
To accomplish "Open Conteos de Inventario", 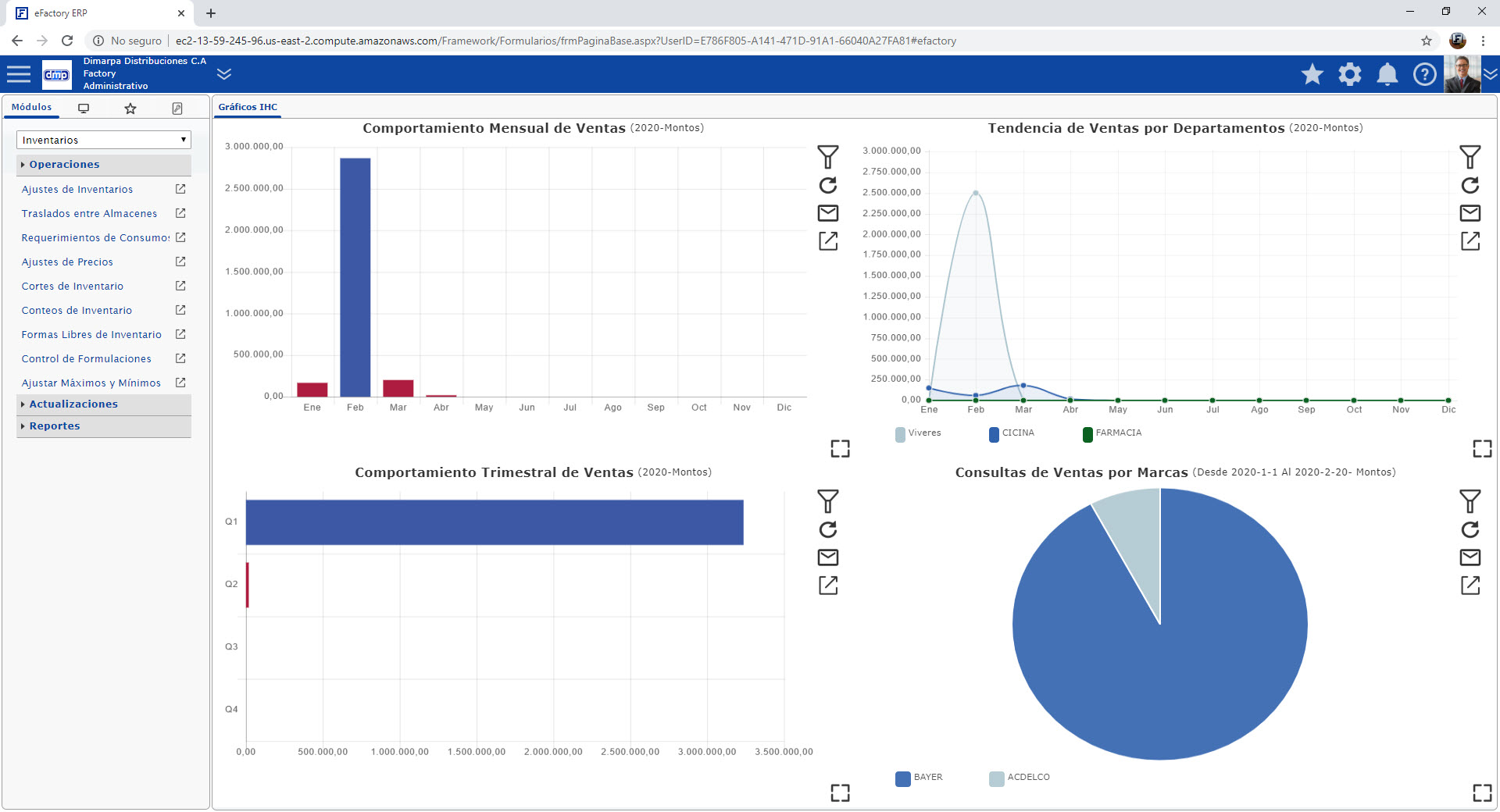I will coord(76,310).
